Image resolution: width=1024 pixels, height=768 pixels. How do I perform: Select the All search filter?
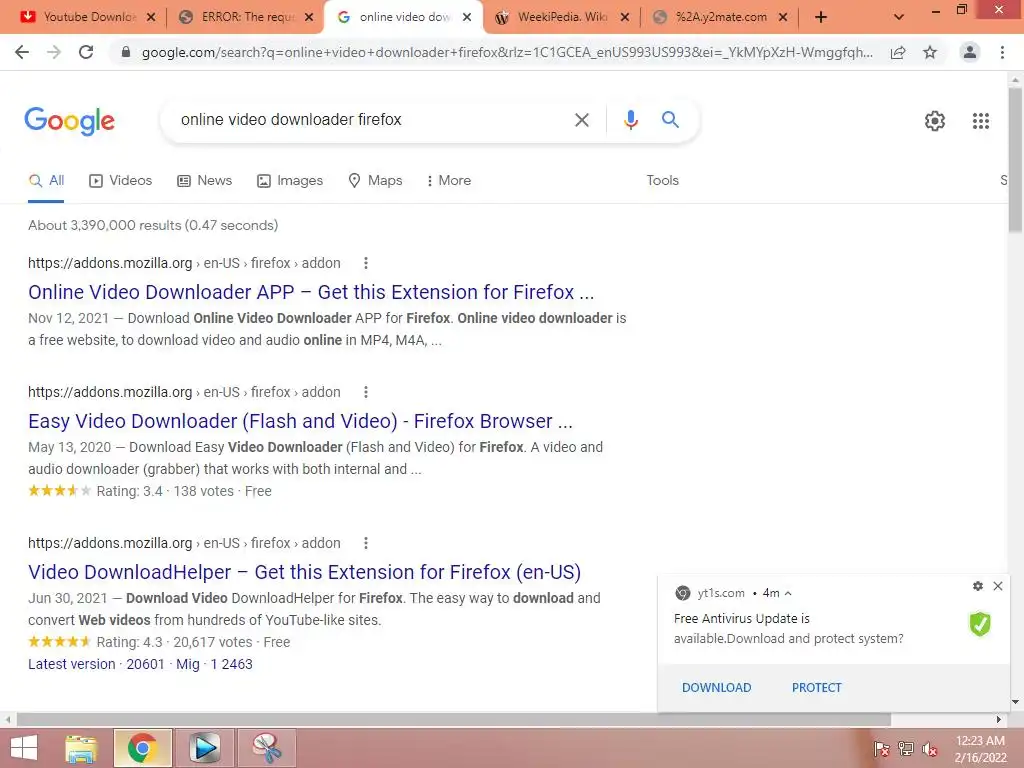(46, 180)
